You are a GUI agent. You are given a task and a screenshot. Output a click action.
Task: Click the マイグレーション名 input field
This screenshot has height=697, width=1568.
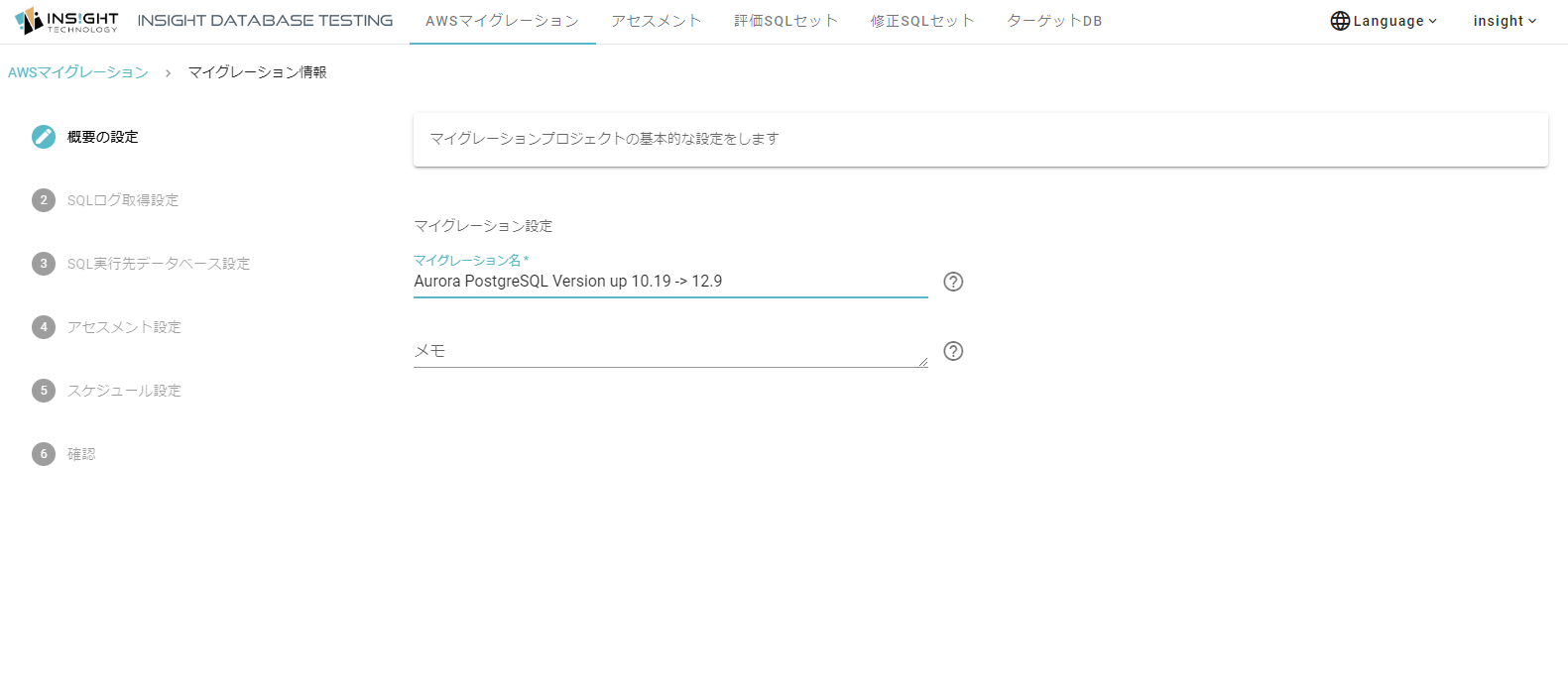[669, 282]
